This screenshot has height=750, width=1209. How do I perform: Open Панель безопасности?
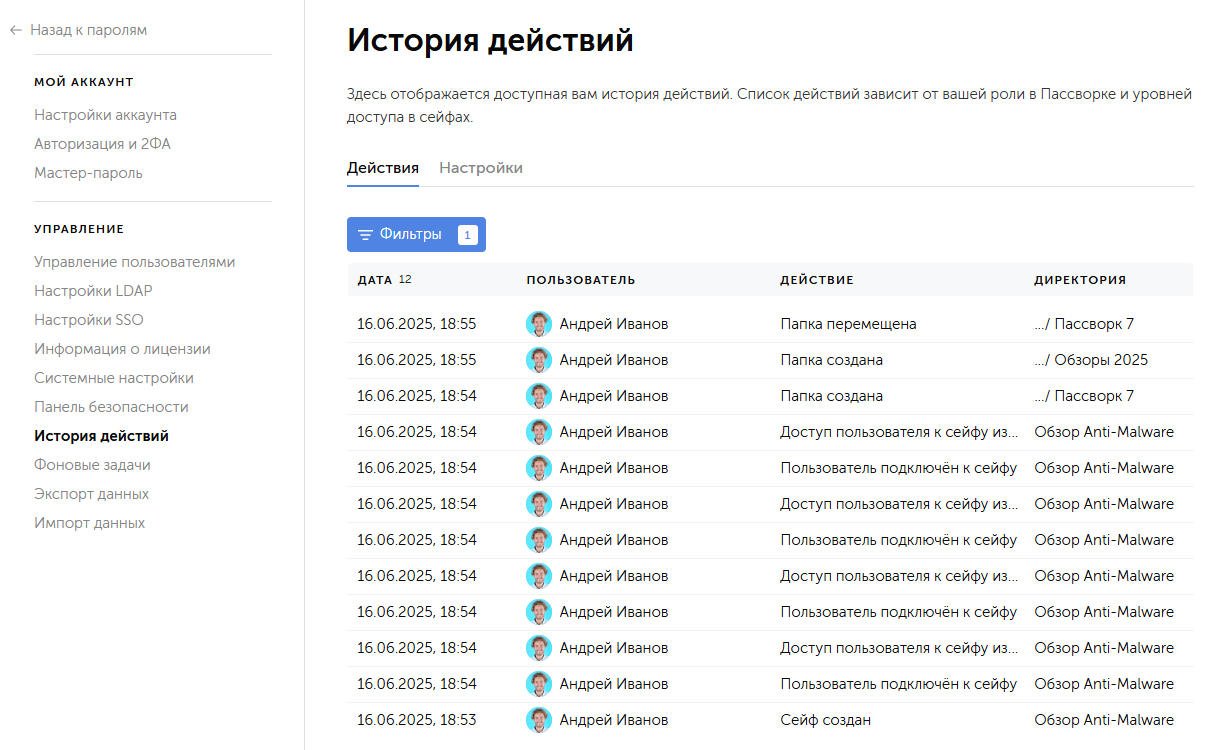coord(111,407)
